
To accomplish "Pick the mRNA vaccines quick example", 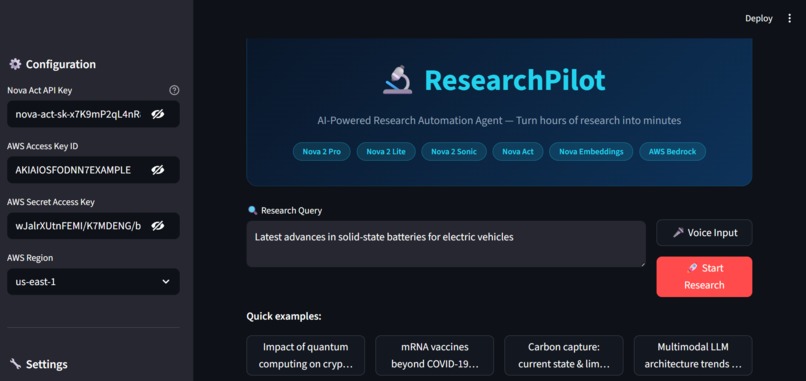I will 434,355.
